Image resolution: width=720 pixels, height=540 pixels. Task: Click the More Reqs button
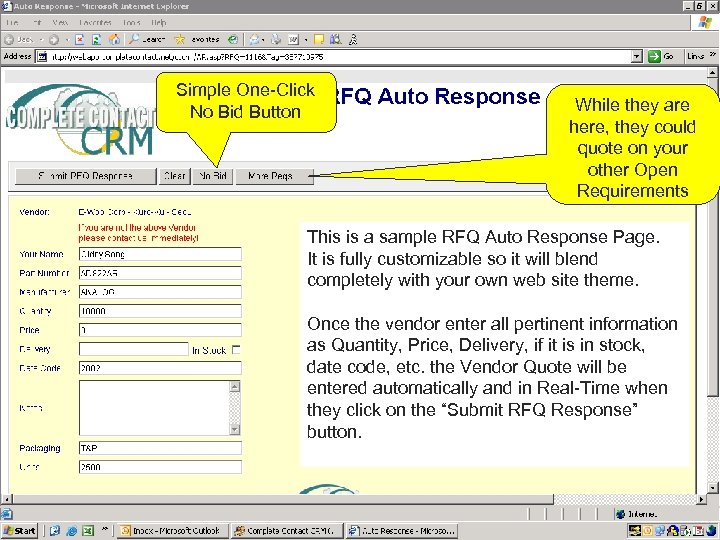[x=275, y=176]
